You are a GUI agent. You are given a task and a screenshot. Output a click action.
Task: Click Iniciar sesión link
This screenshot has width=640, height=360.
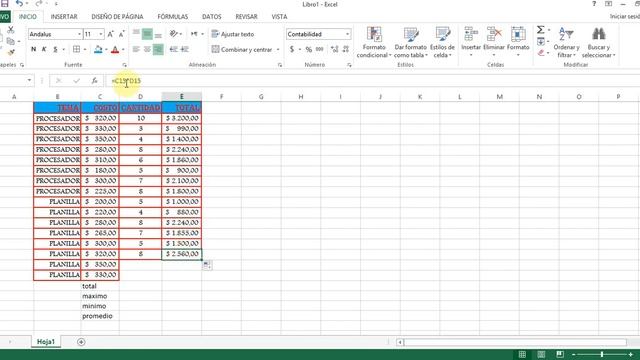tap(624, 17)
